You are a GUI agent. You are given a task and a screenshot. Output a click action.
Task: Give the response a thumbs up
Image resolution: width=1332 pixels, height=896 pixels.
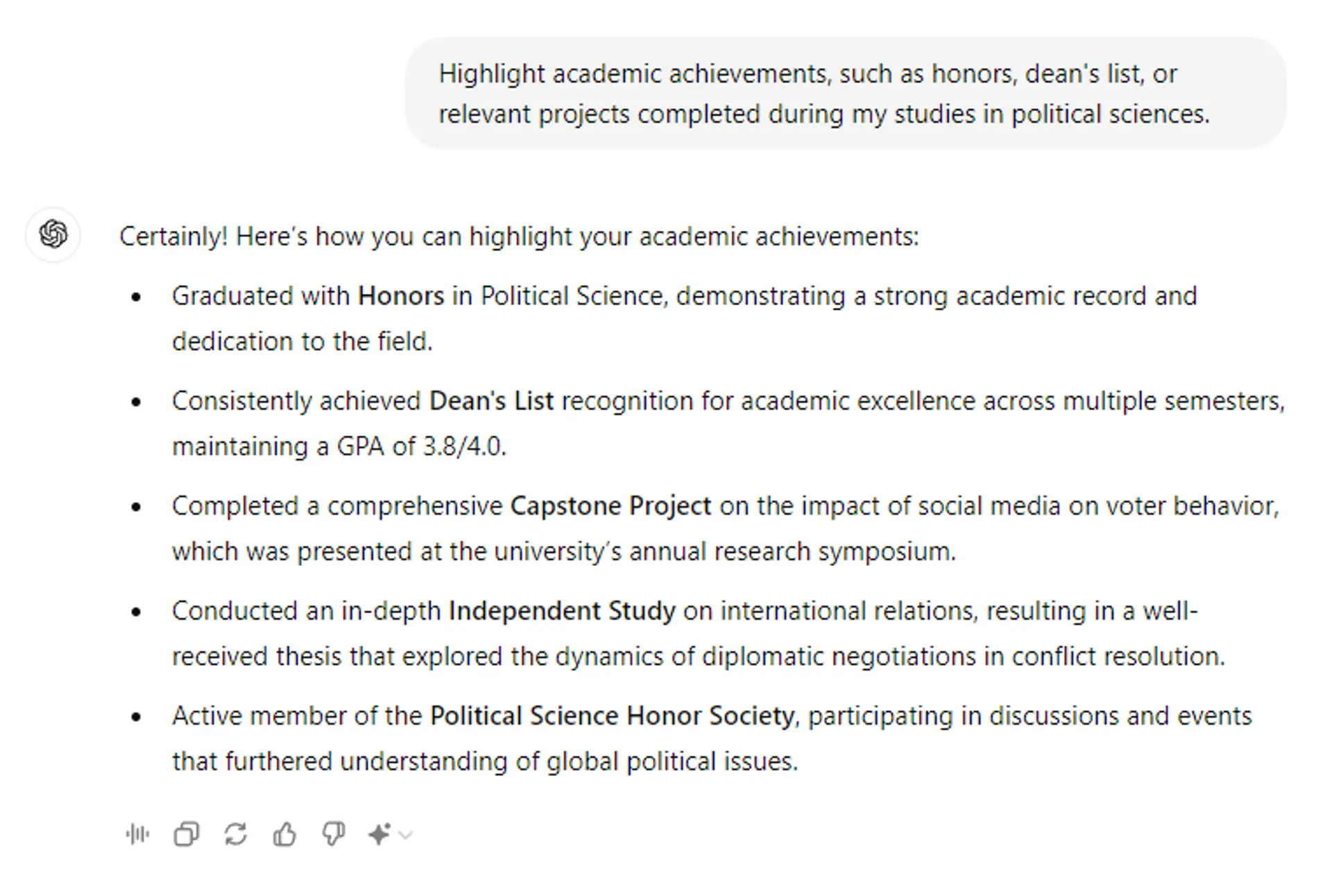(x=284, y=834)
